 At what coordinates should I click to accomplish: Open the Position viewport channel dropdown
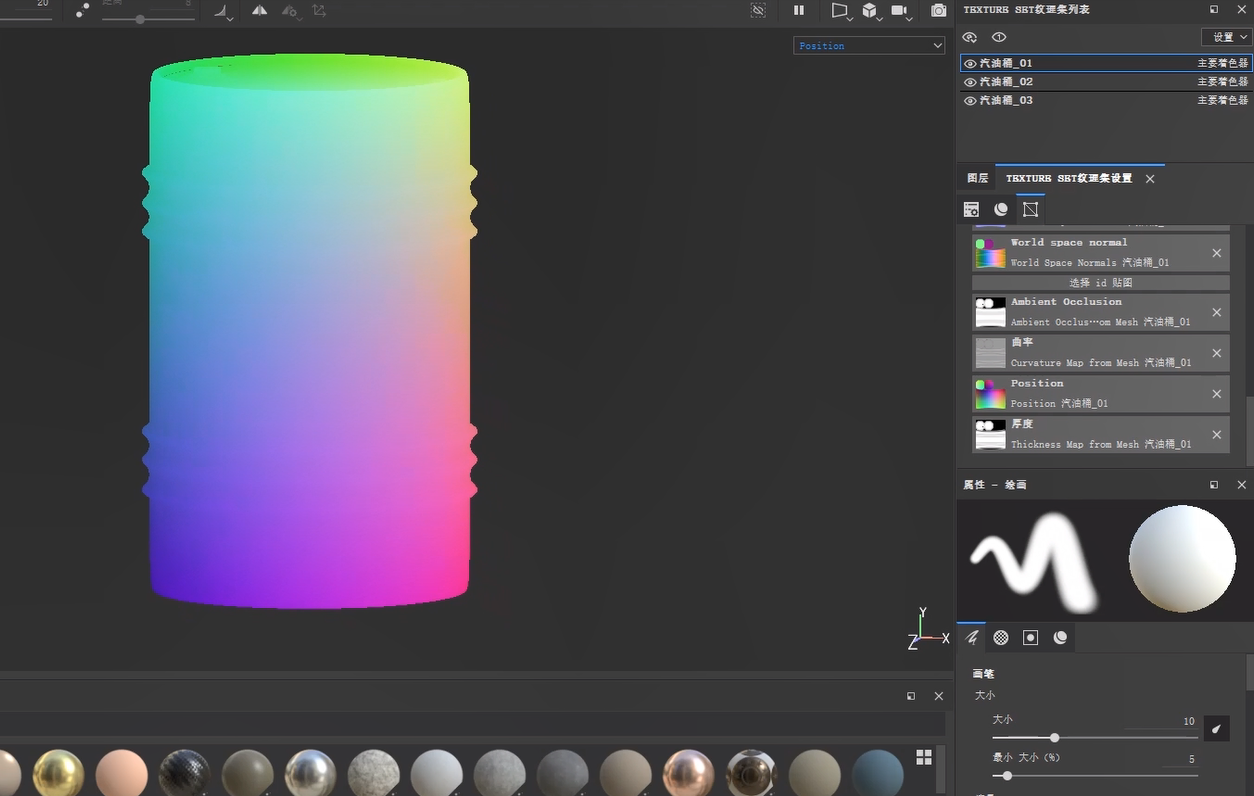[868, 46]
